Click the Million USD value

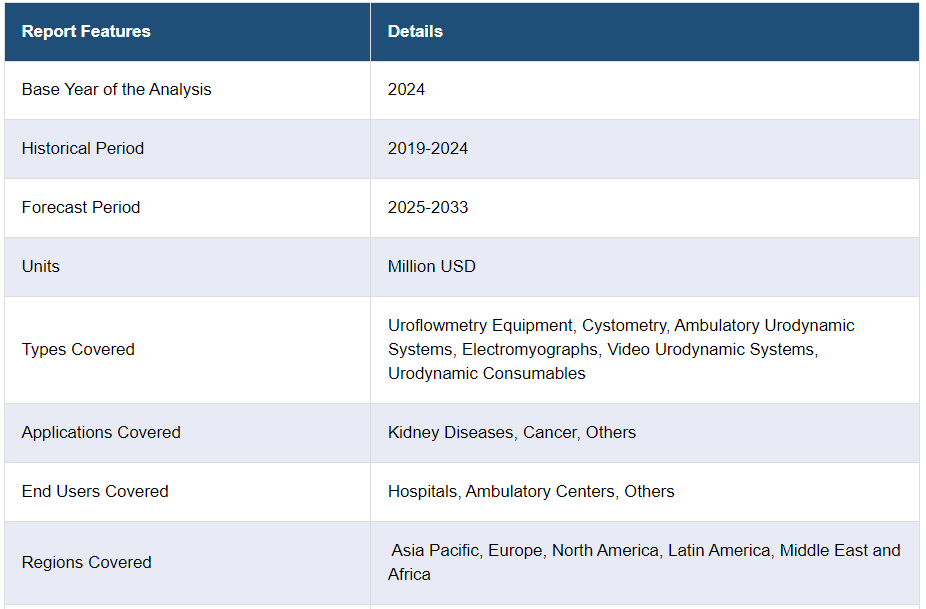[432, 267]
